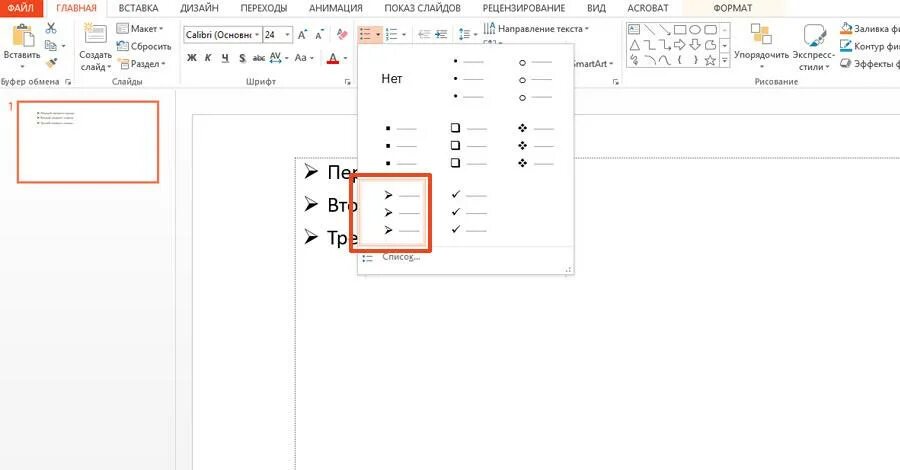The height and width of the screenshot is (470, 900).
Task: Choose the hollow square bullet style
Action: pos(468,146)
